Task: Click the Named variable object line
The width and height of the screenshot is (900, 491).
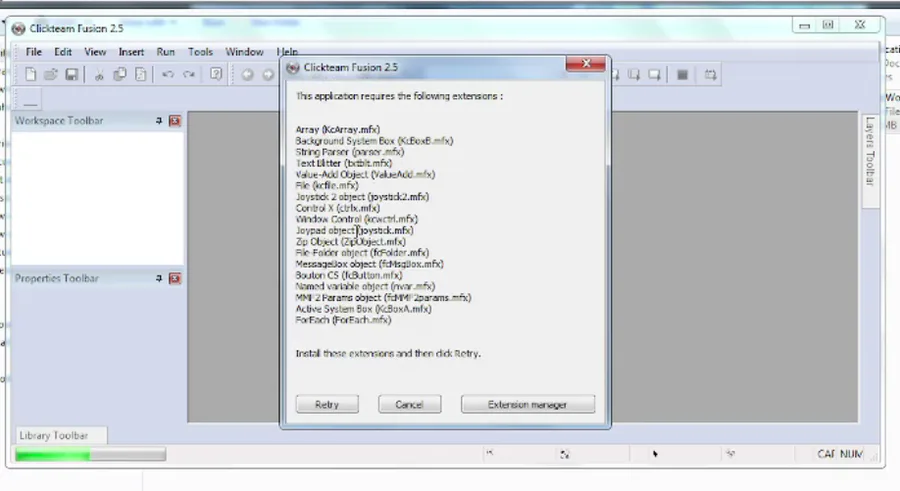Action: pos(365,286)
